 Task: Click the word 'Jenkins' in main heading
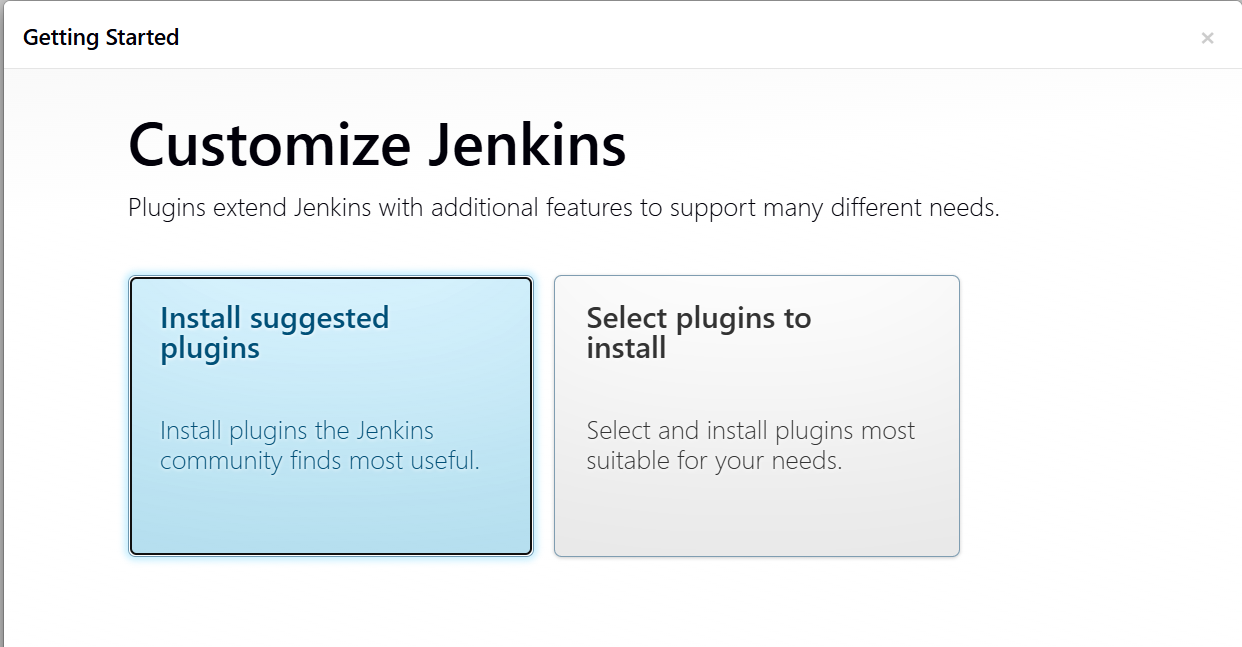pos(527,145)
